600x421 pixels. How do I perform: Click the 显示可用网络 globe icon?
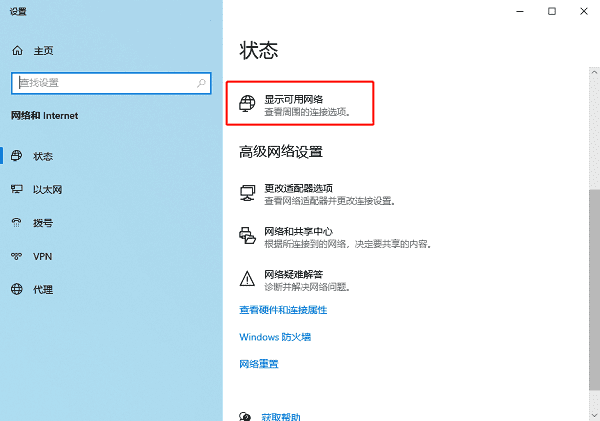point(247,103)
